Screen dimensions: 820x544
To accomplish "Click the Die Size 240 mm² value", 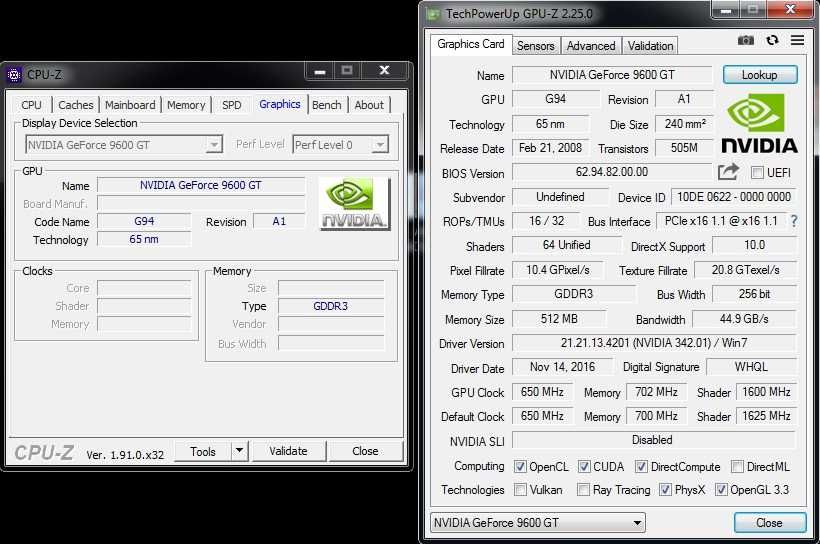I will pos(685,124).
